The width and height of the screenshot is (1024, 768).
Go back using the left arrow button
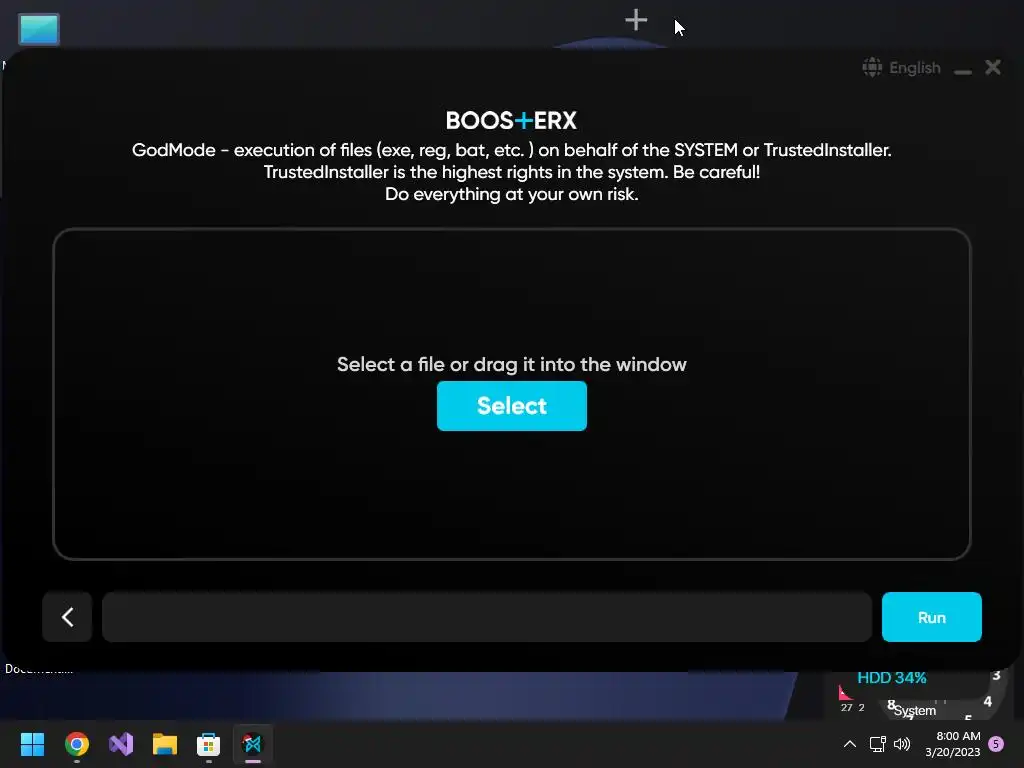[67, 617]
